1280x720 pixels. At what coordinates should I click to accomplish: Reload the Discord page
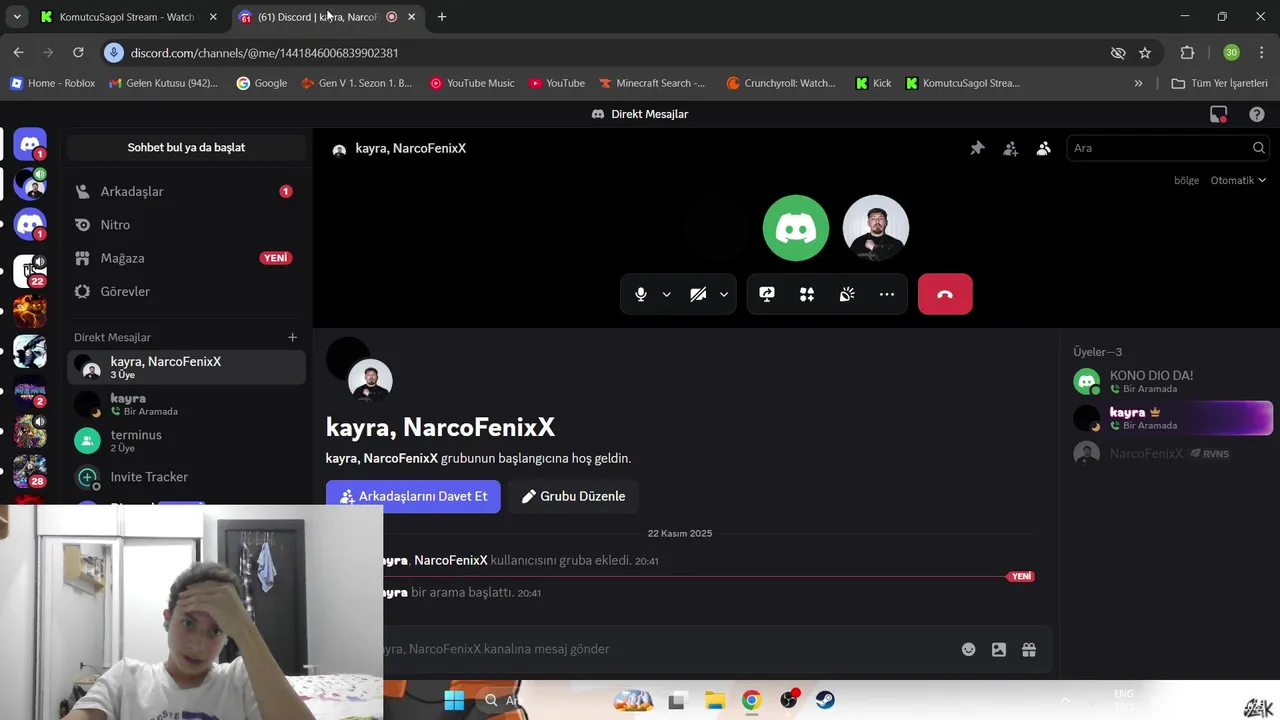(78, 53)
